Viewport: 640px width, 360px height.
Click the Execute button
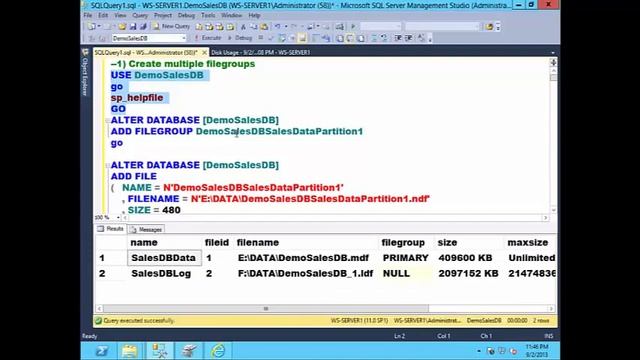pyautogui.click(x=207, y=38)
